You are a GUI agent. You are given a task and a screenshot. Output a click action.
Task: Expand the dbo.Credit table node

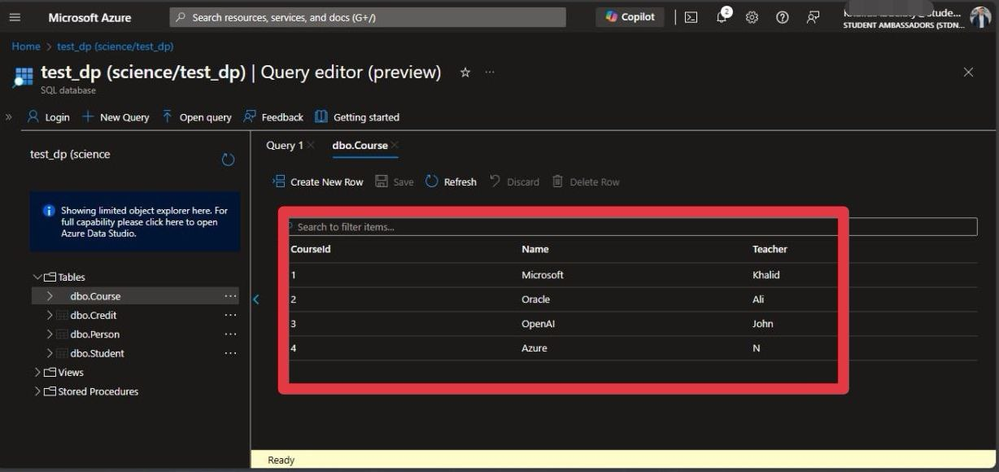50,315
